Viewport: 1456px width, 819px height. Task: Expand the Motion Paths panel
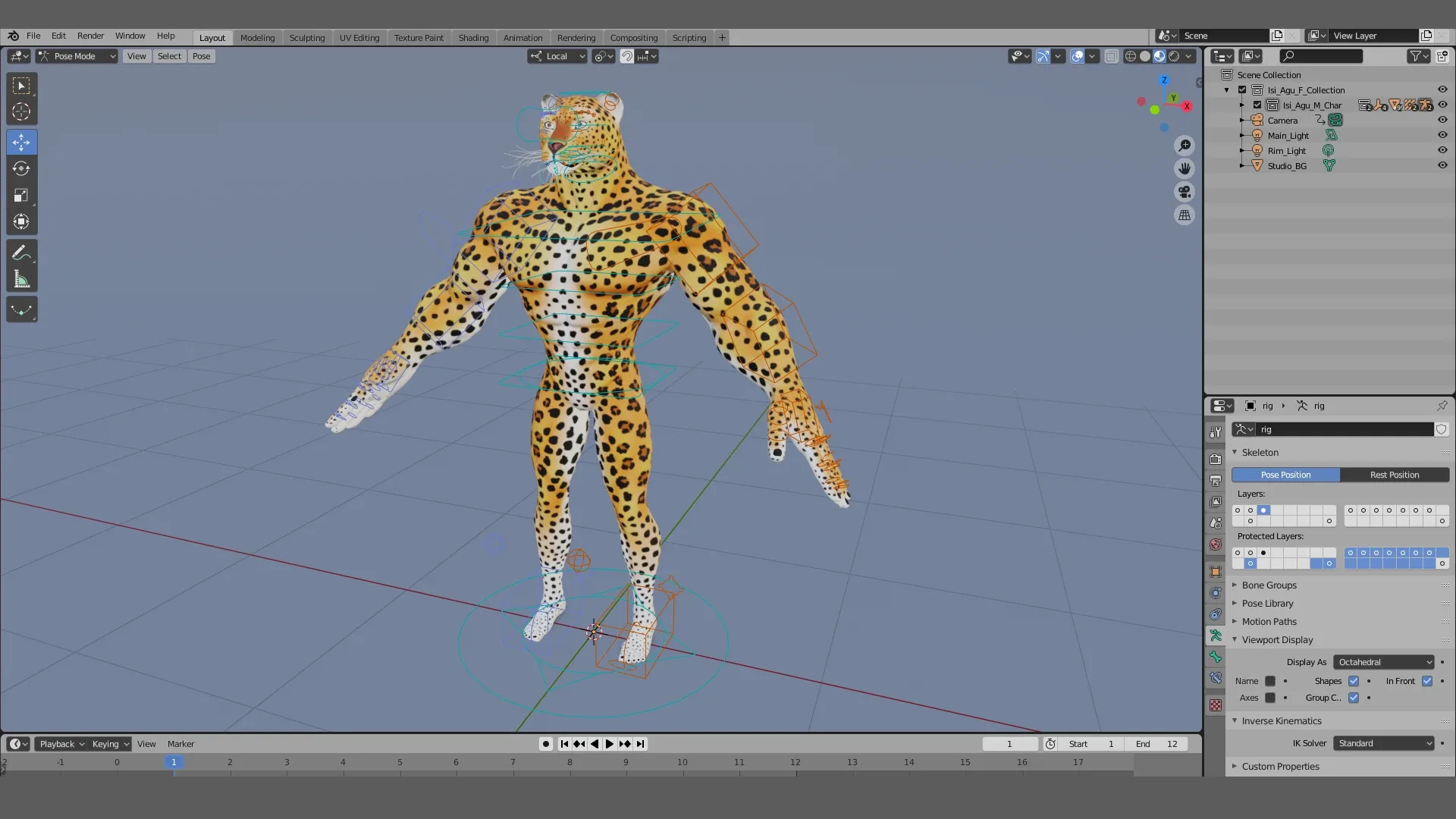(1269, 622)
